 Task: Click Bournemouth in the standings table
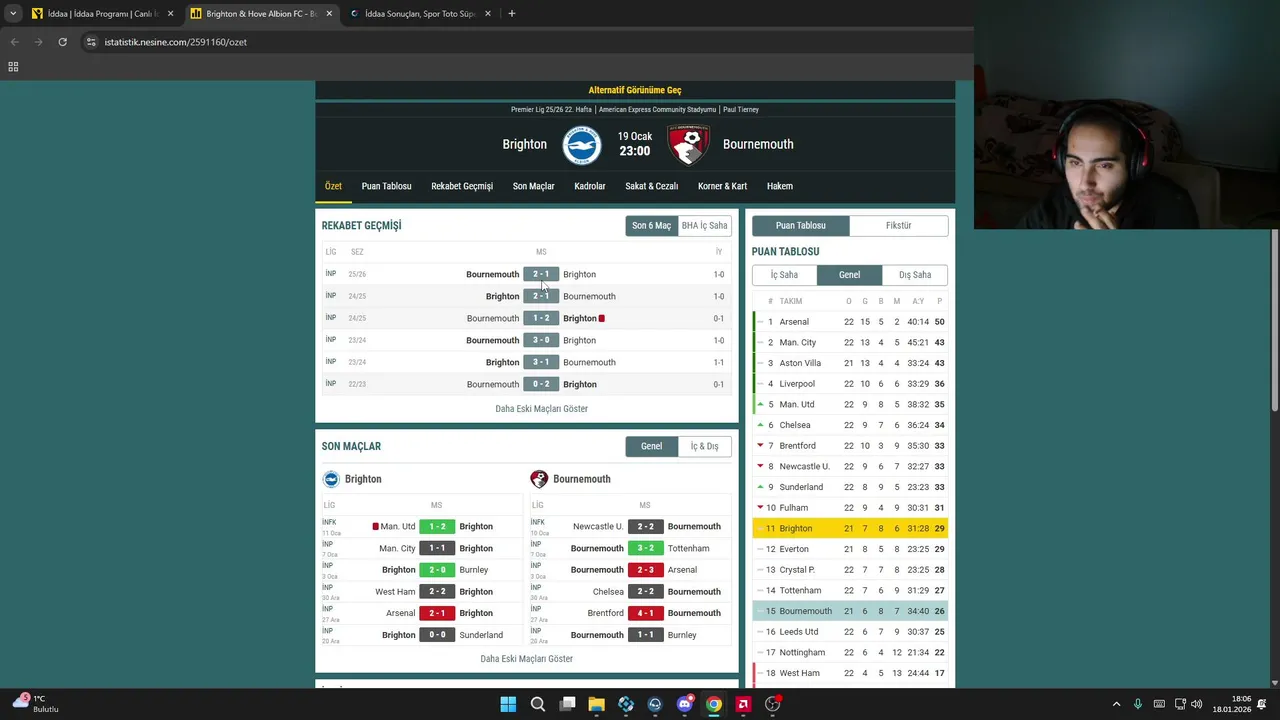[x=805, y=611]
